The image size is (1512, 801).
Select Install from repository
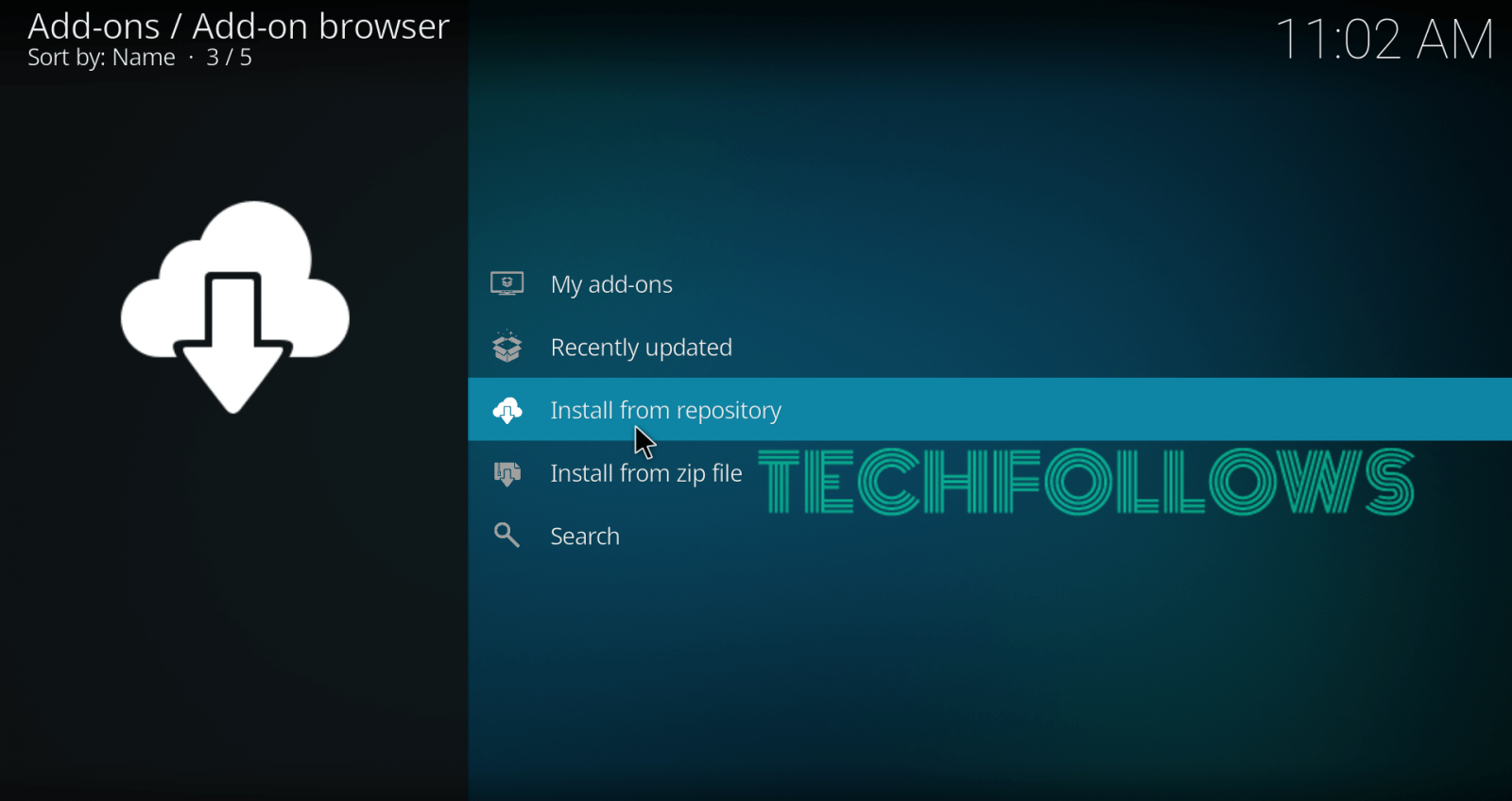click(x=989, y=409)
